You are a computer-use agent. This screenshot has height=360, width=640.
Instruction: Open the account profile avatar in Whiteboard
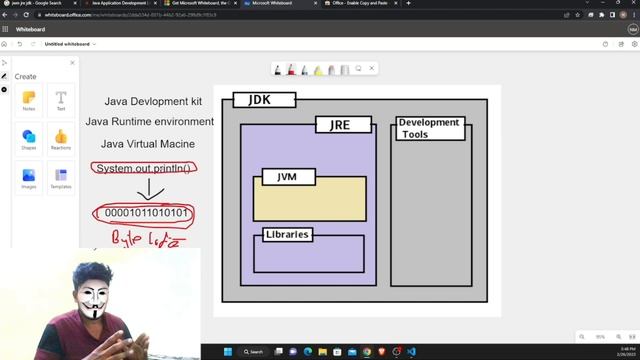coord(633,29)
